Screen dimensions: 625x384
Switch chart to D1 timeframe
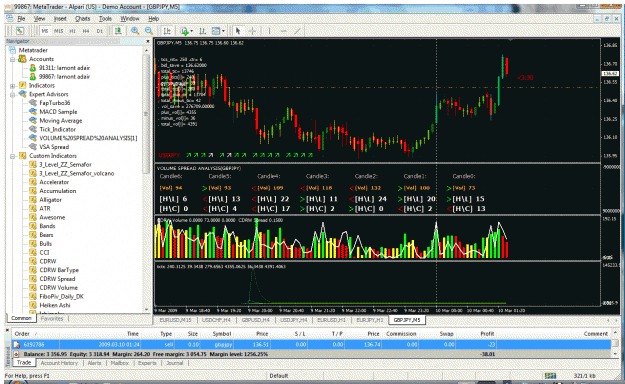tap(100, 31)
